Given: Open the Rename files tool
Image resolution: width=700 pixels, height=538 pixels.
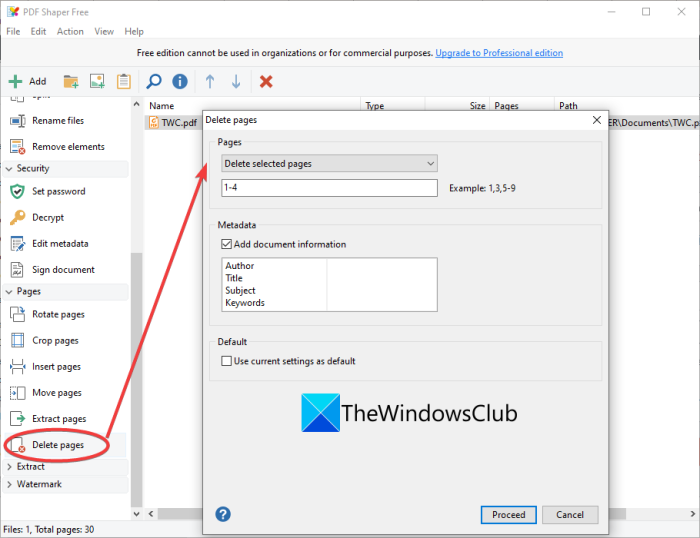Looking at the screenshot, I should (x=58, y=121).
